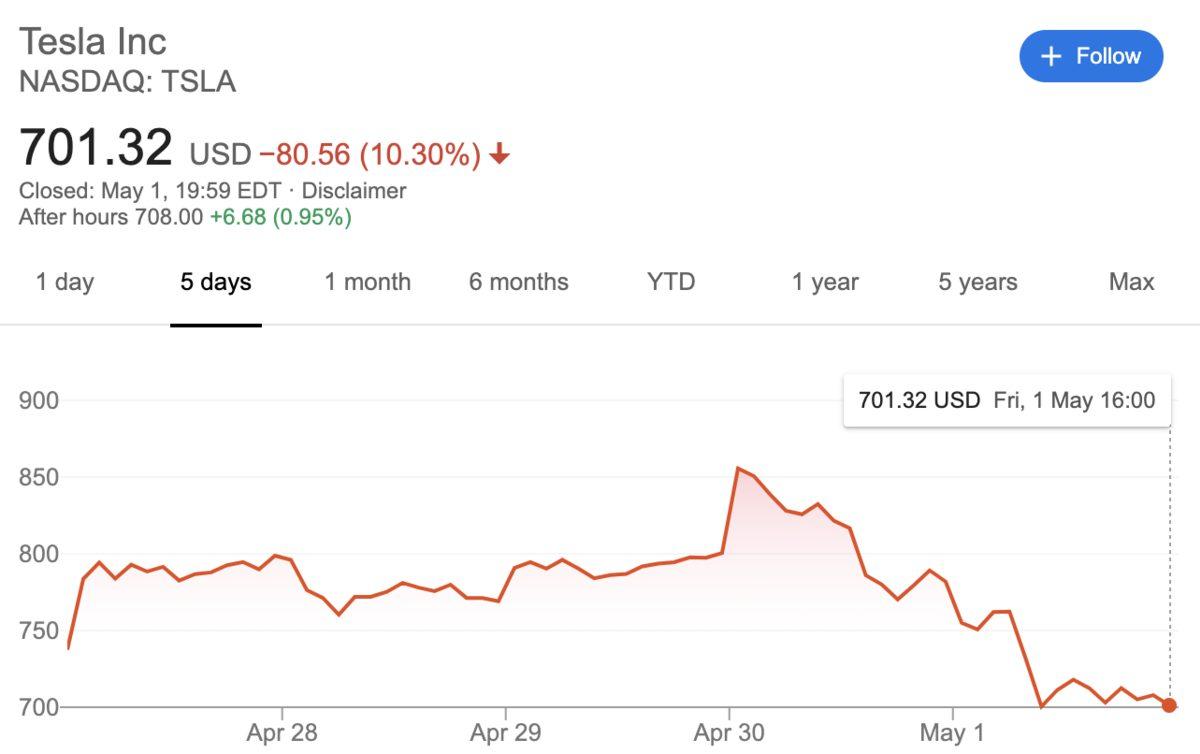Click the Tesla Inc title
1200x754 pixels.
(93, 42)
